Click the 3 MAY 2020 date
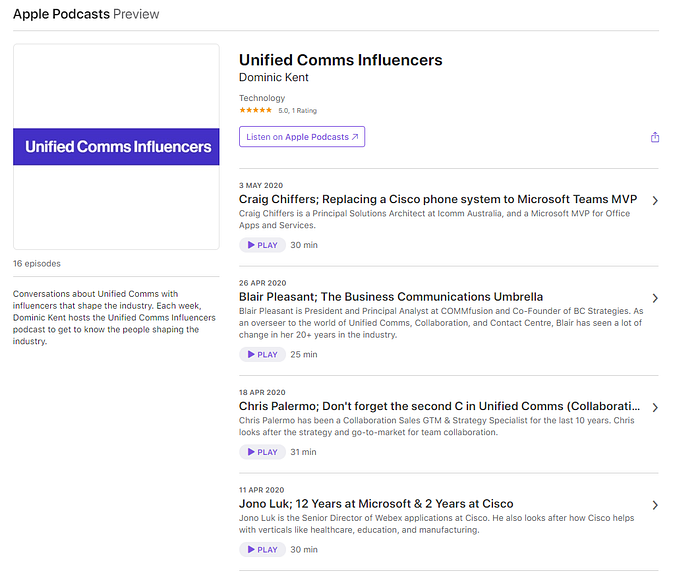 [x=261, y=185]
